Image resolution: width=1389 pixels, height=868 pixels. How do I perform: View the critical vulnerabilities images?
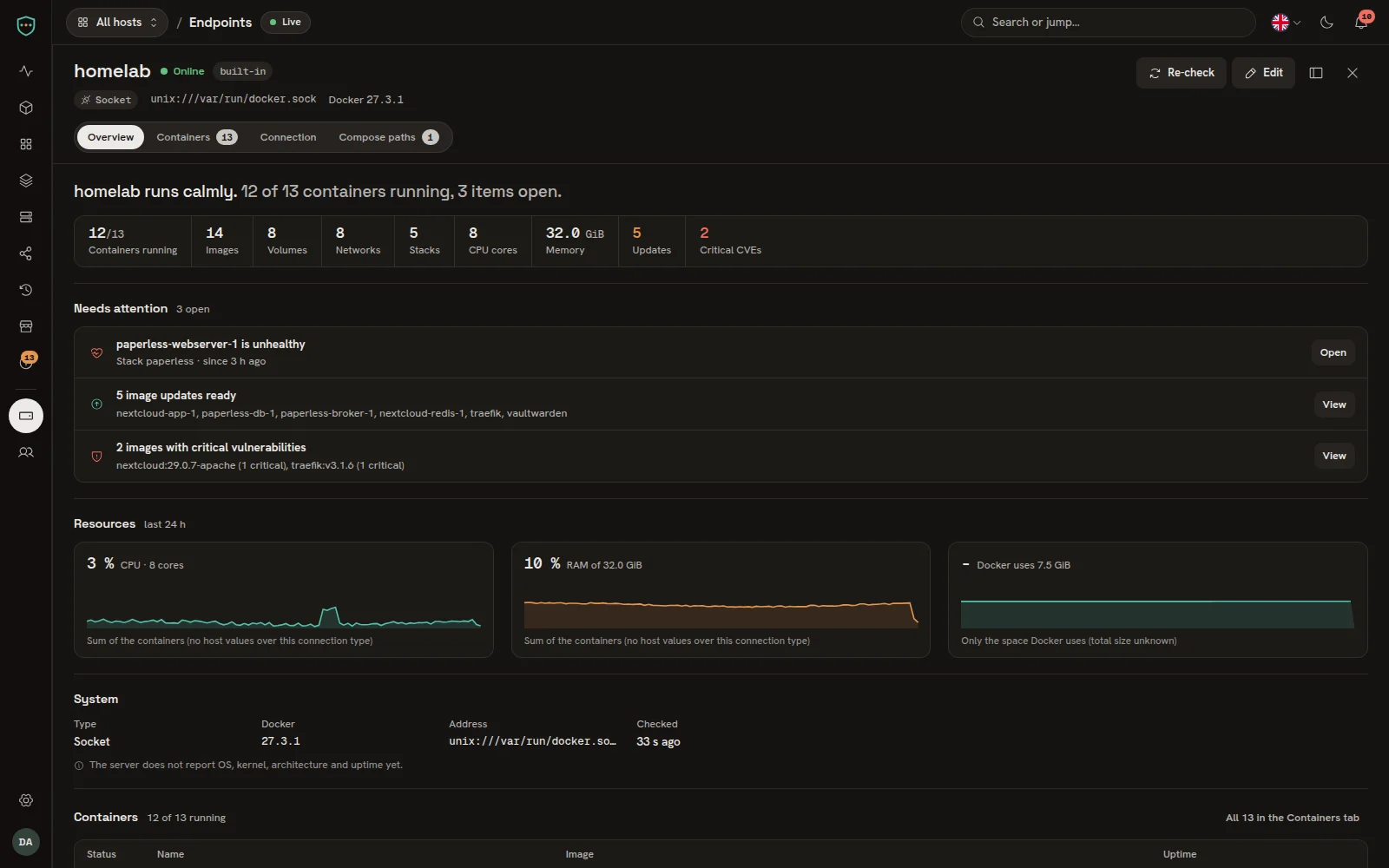point(1333,456)
